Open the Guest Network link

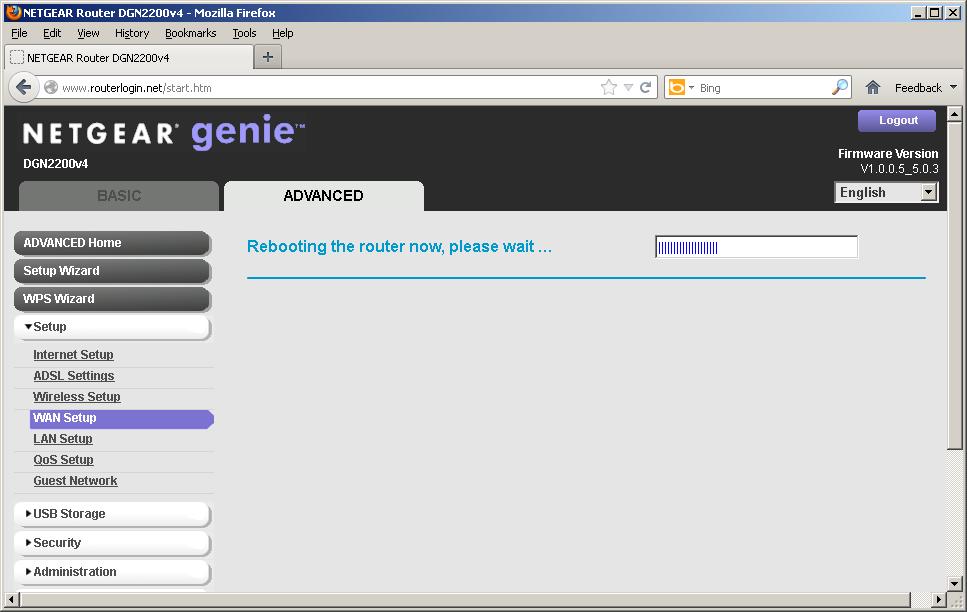coord(75,481)
